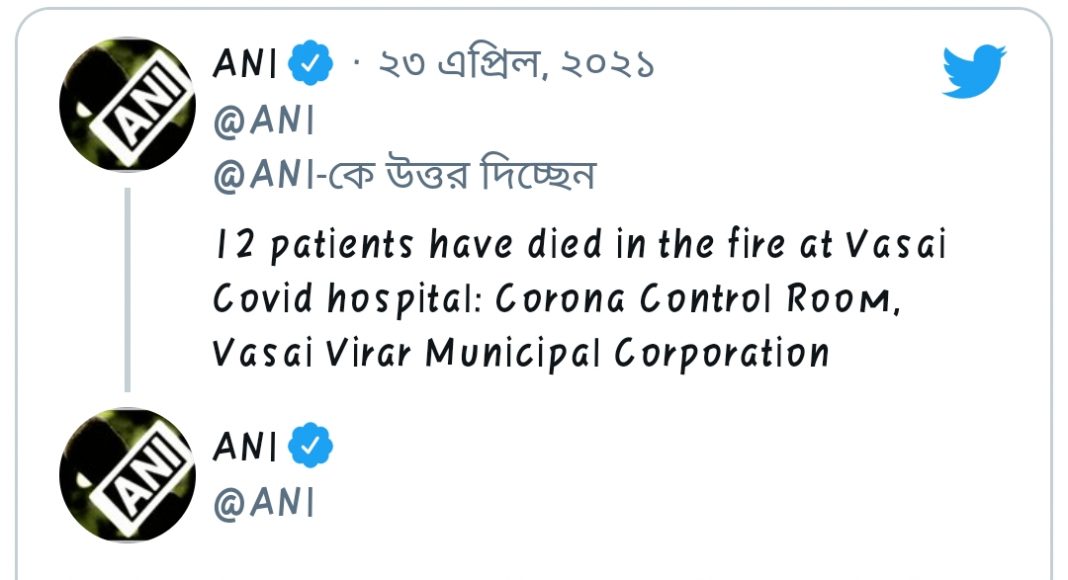The height and width of the screenshot is (580, 1068).
Task: Click the @ANI mention in the reply line
Action: pos(263,176)
